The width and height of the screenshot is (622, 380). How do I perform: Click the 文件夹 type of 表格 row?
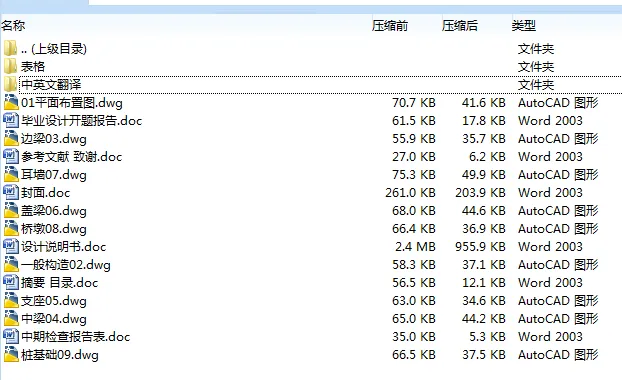point(536,67)
